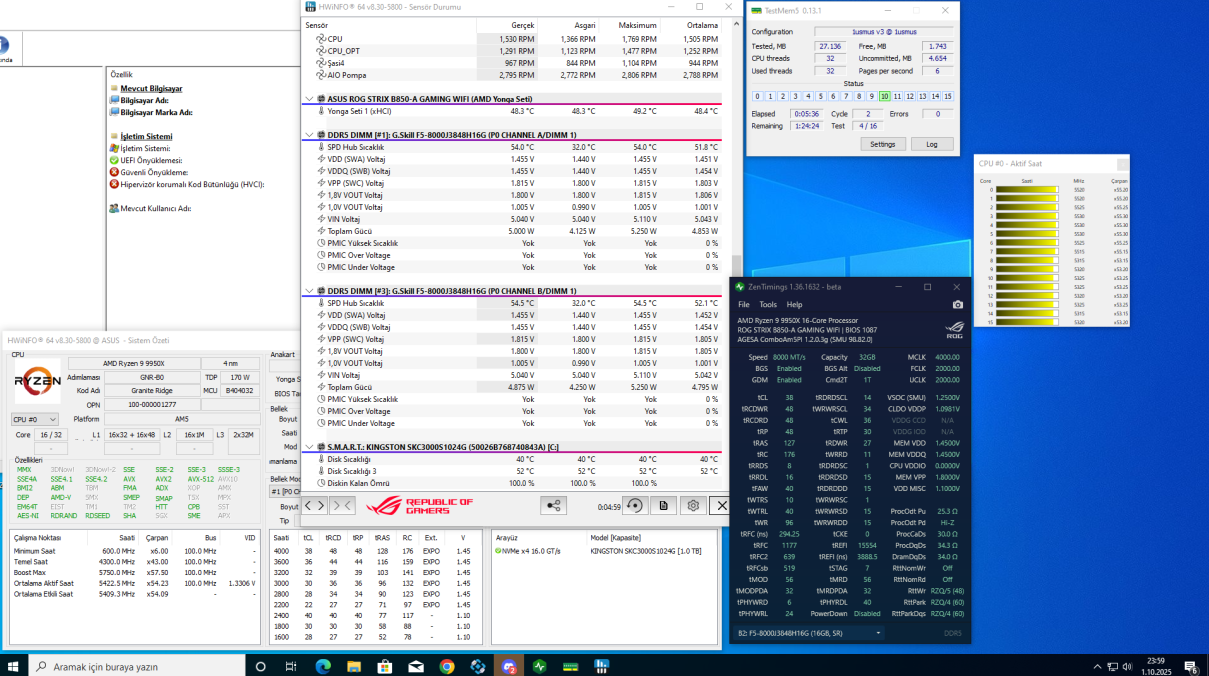Collapse the ASUS ROG STRIX B850-A sensor group
Image resolution: width=1209 pixels, height=676 pixels.
tap(309, 99)
